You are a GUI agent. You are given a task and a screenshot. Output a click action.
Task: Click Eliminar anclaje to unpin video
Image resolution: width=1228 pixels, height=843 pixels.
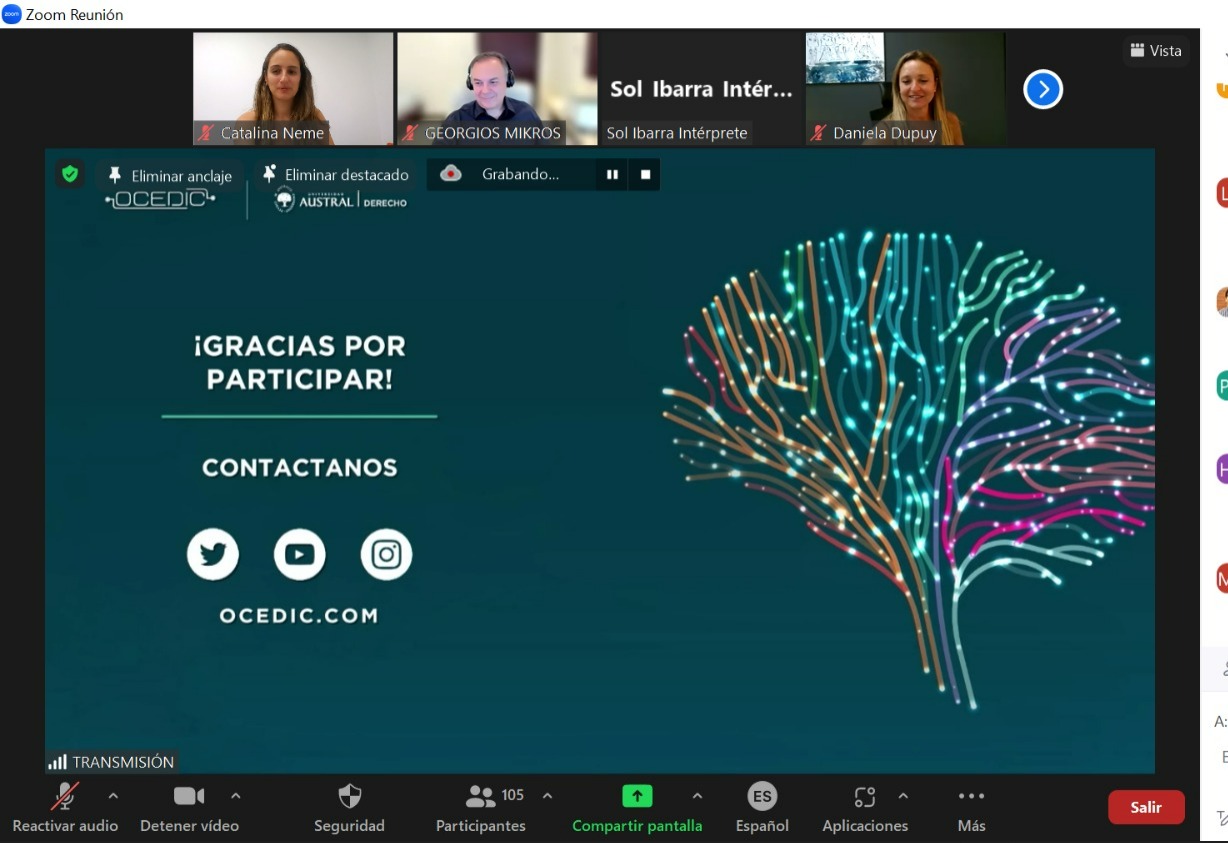pyautogui.click(x=170, y=176)
